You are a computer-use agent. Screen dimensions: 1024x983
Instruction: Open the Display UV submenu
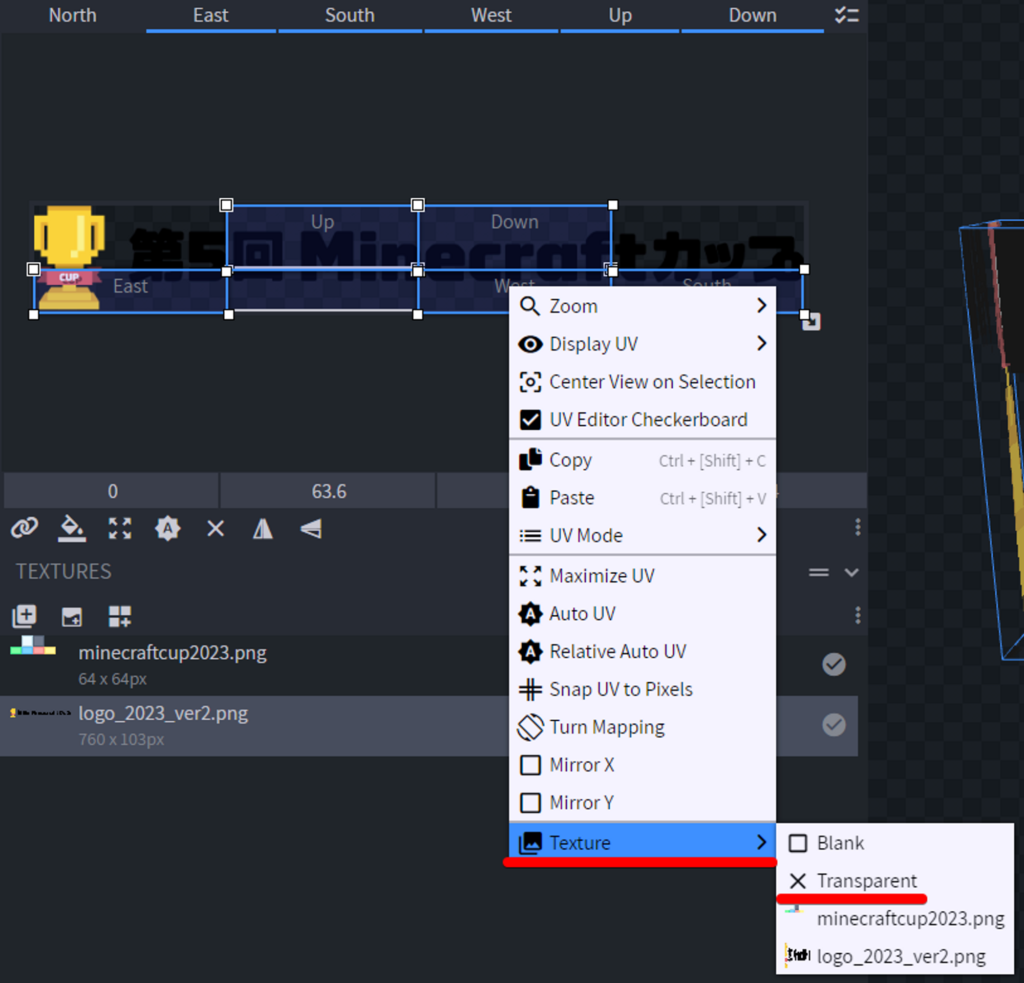642,344
